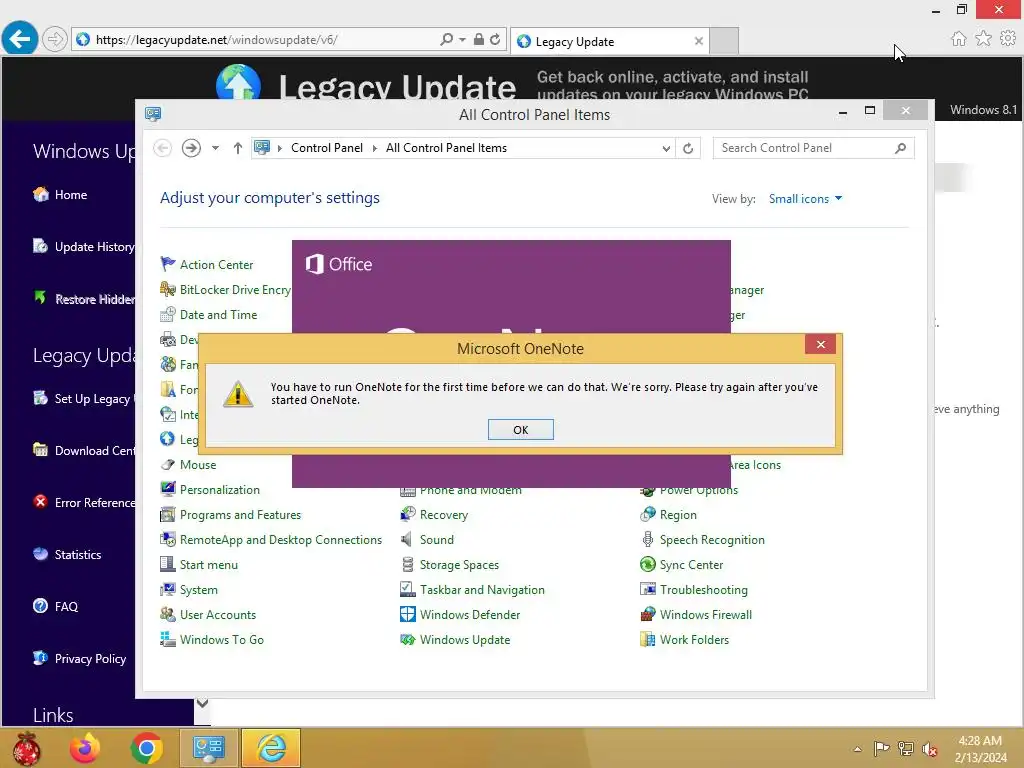Click the Windows Defender icon
This screenshot has height=768, width=1024.
coord(408,615)
